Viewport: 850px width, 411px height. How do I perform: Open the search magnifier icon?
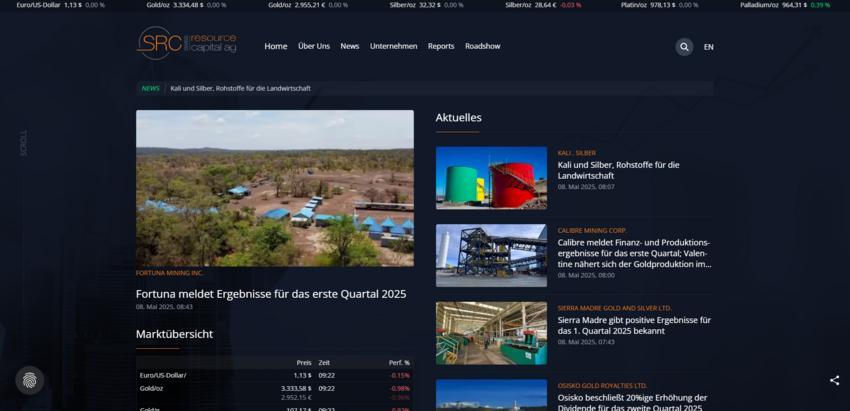tap(684, 47)
